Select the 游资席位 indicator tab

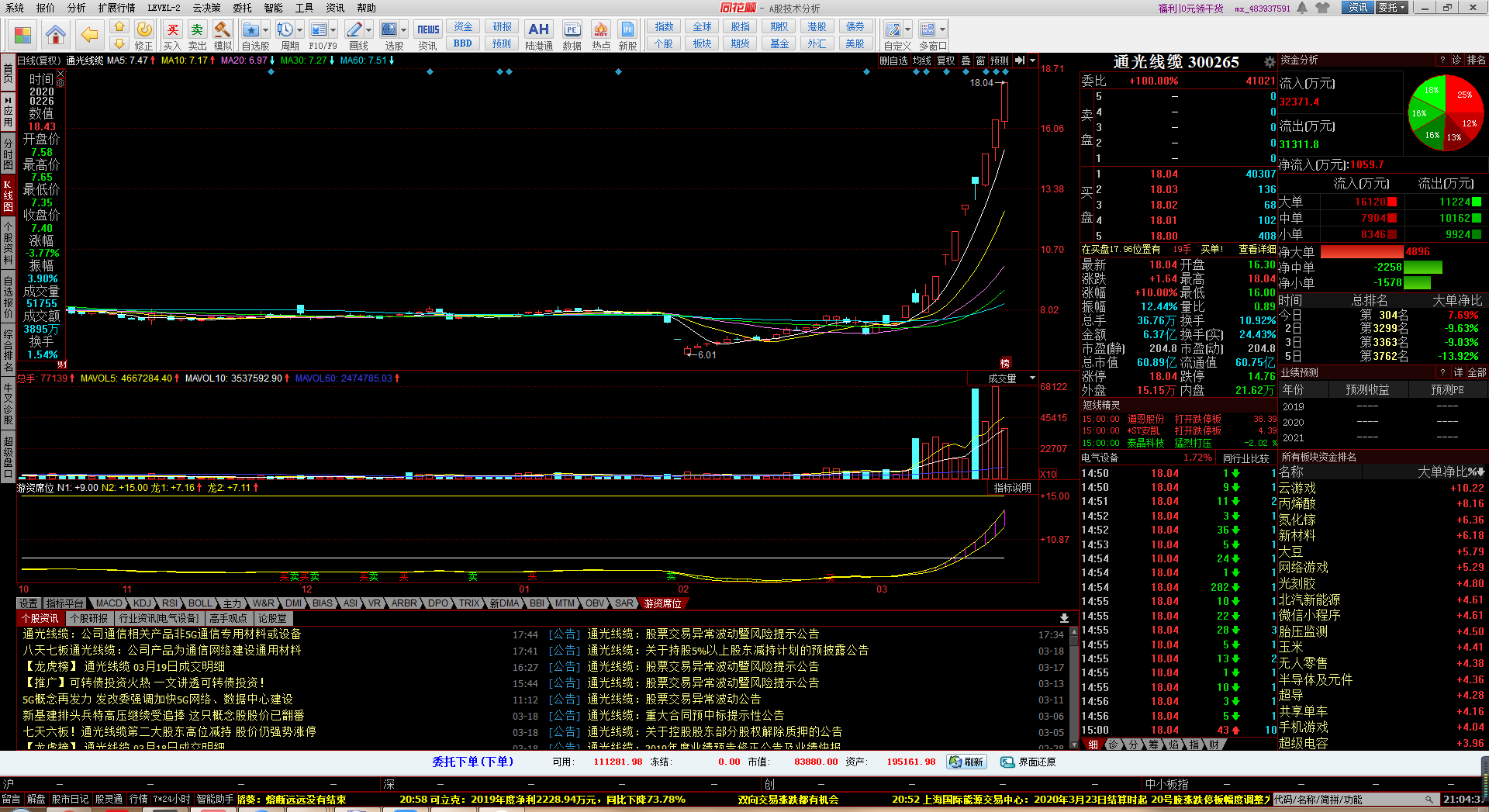(663, 603)
